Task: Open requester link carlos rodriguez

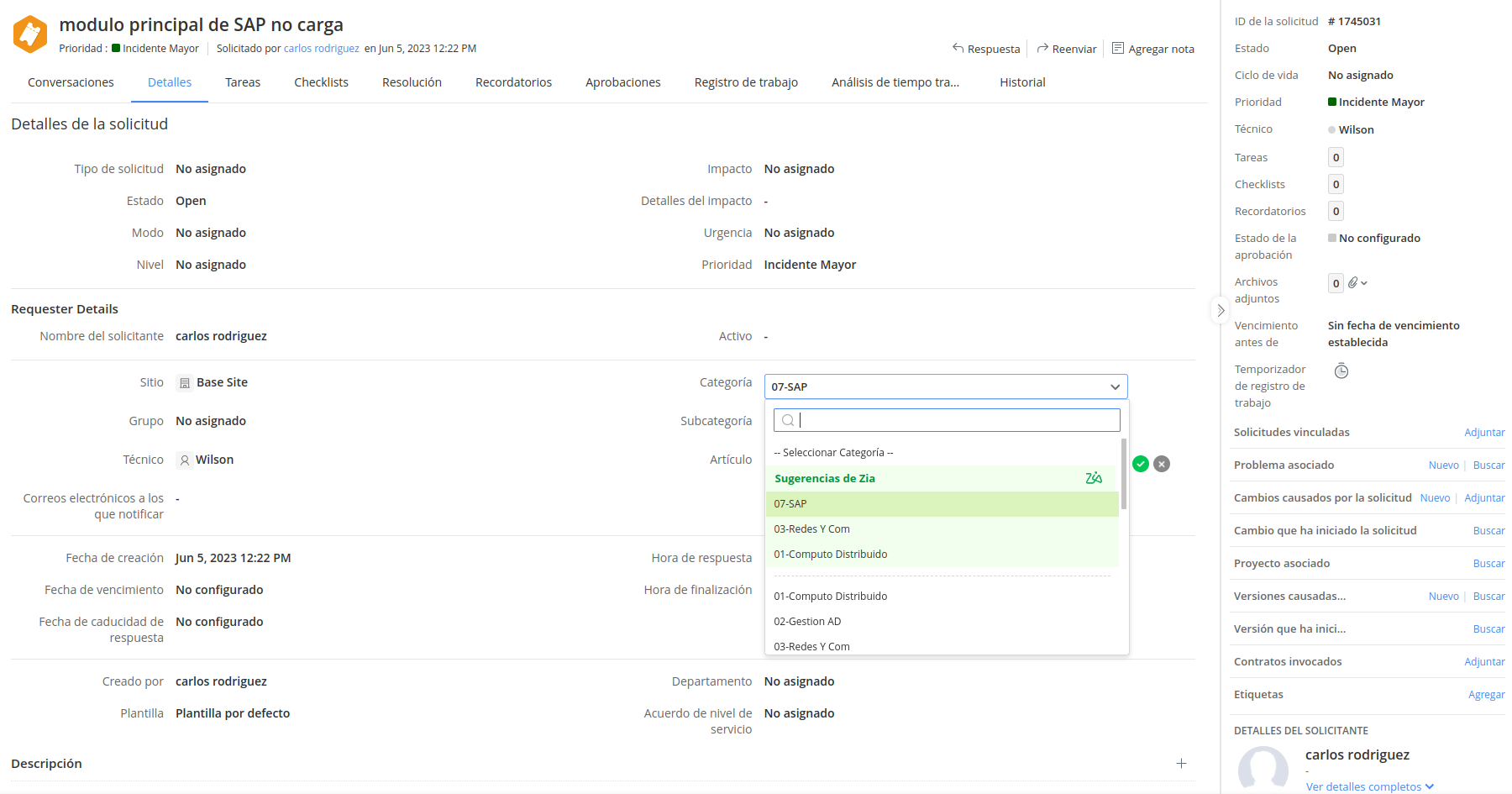Action: 321,49
